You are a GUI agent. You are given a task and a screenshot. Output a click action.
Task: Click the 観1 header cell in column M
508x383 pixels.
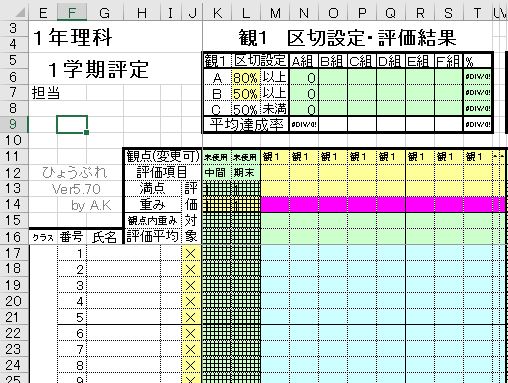point(275,156)
